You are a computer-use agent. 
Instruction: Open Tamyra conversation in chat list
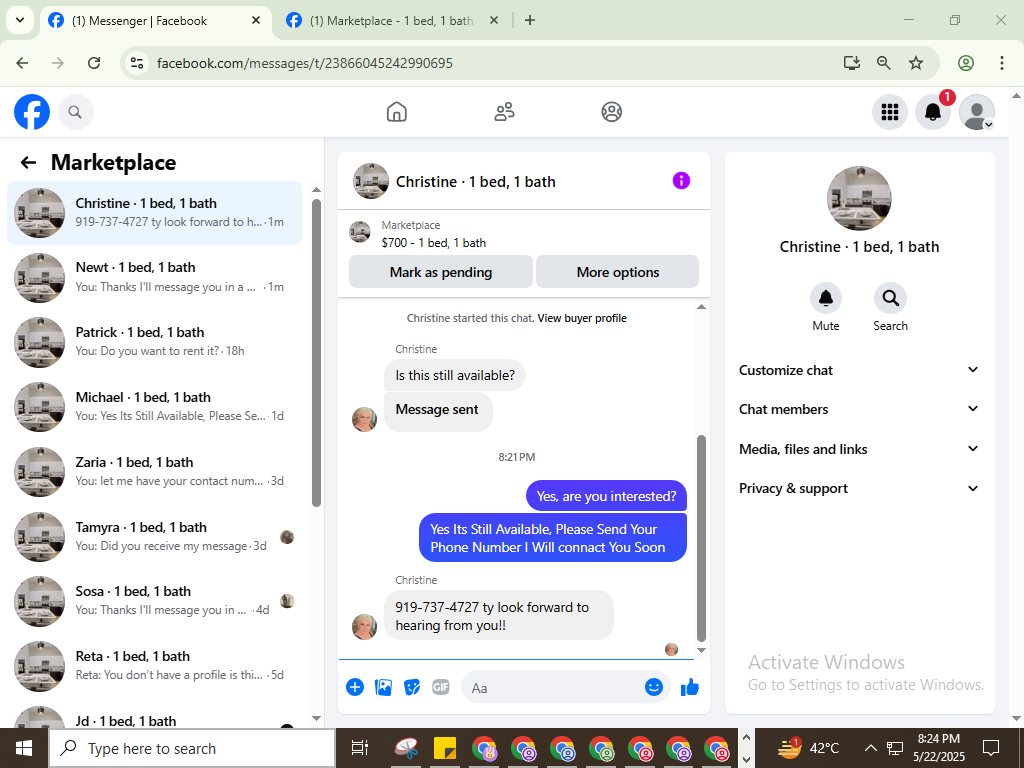click(155, 537)
